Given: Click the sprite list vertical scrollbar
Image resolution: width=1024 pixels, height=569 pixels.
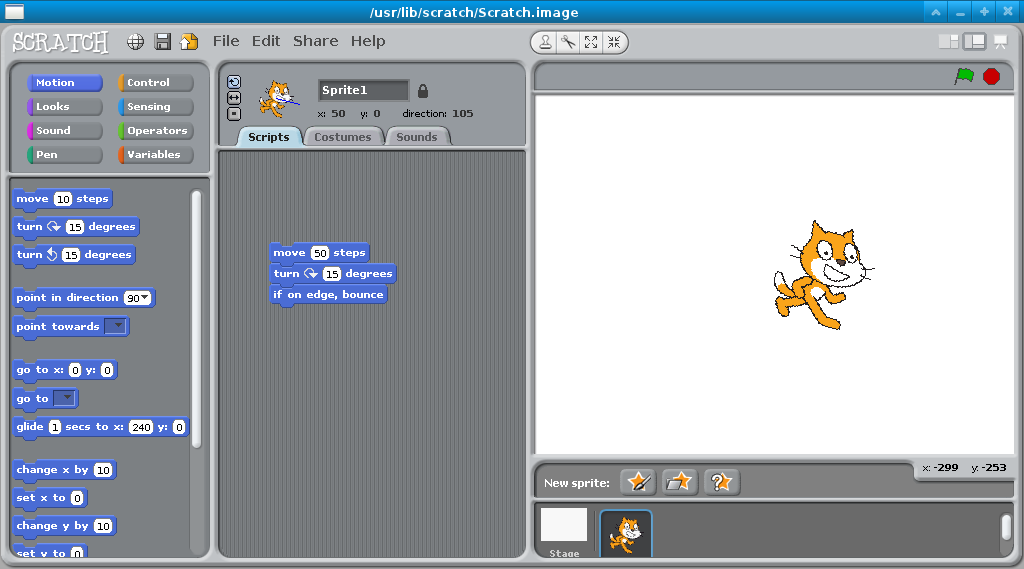Looking at the screenshot, I should (x=1006, y=528).
